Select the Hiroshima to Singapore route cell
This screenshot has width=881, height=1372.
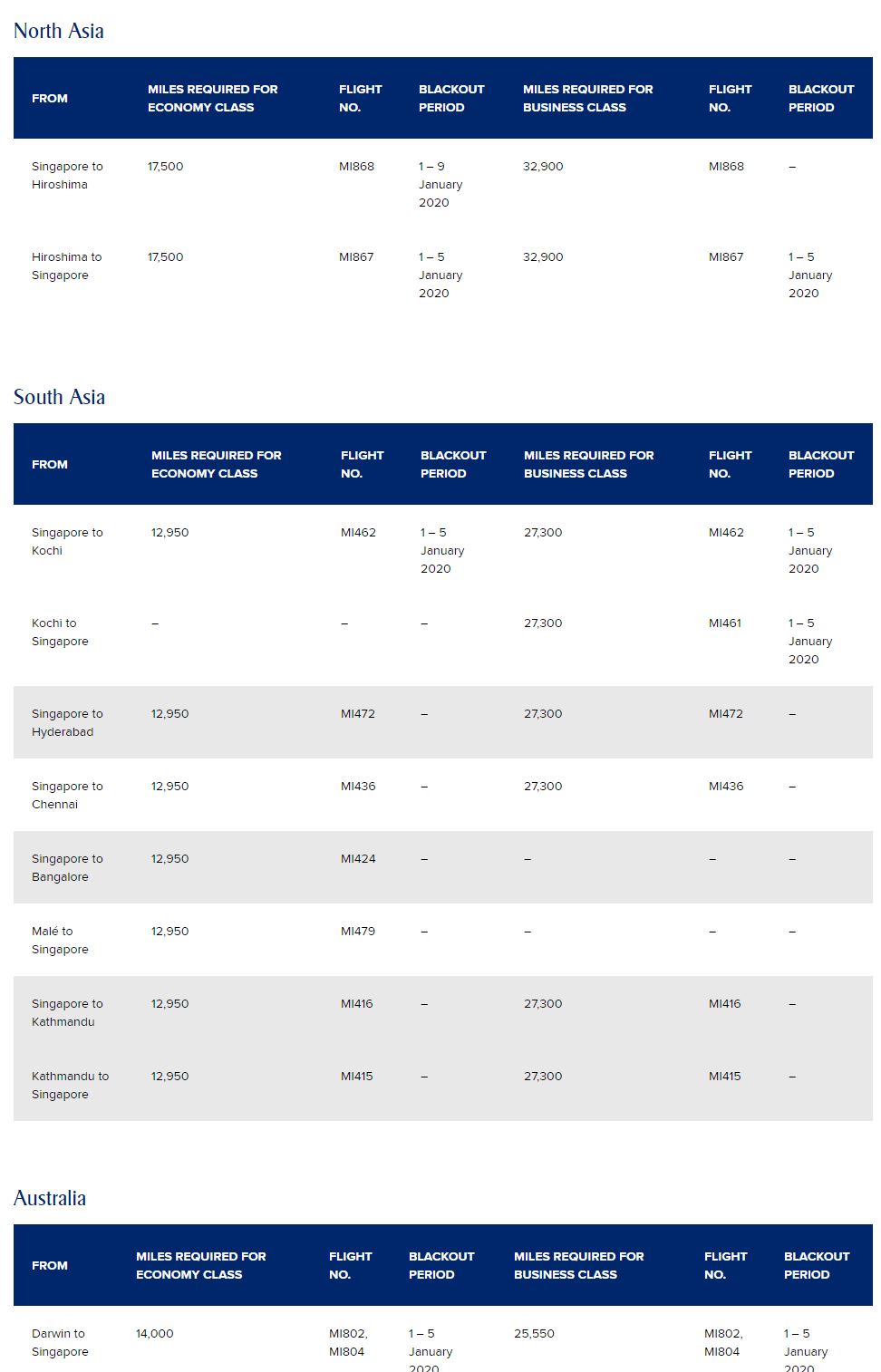point(66,266)
